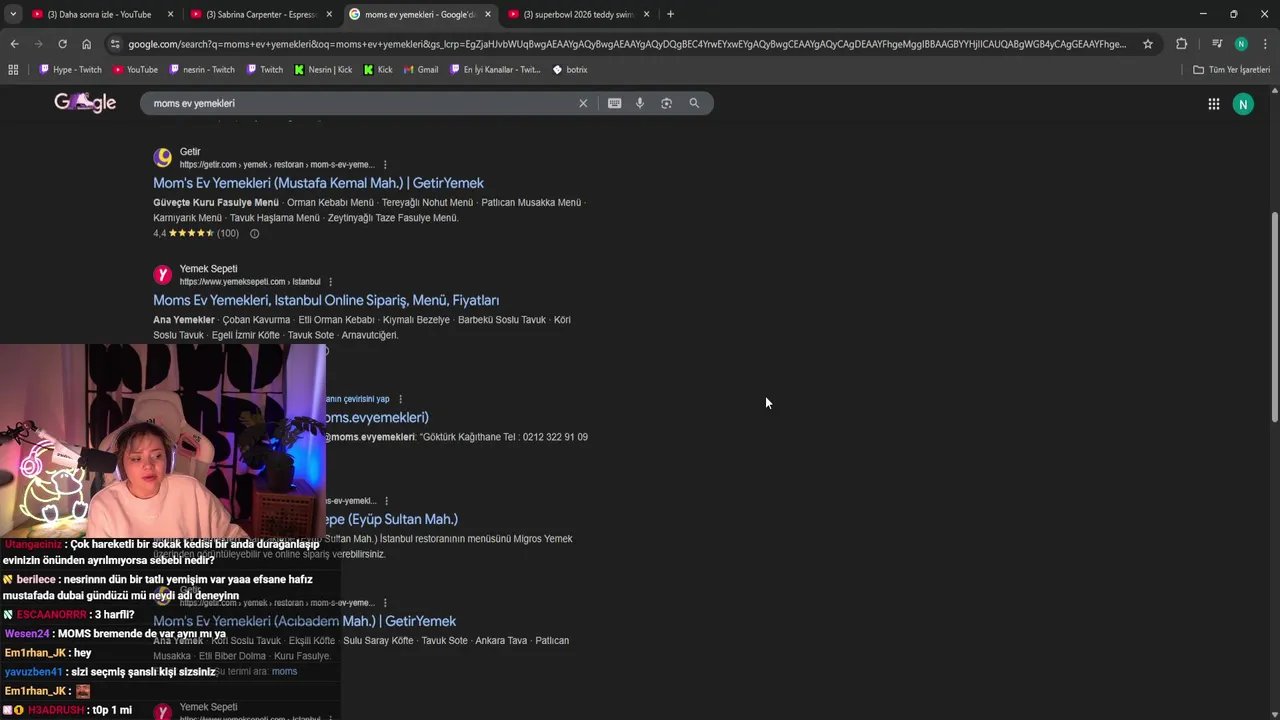Open more options for Yemek Sepeti Istanbul result
The width and height of the screenshot is (1280, 720).
(330, 282)
